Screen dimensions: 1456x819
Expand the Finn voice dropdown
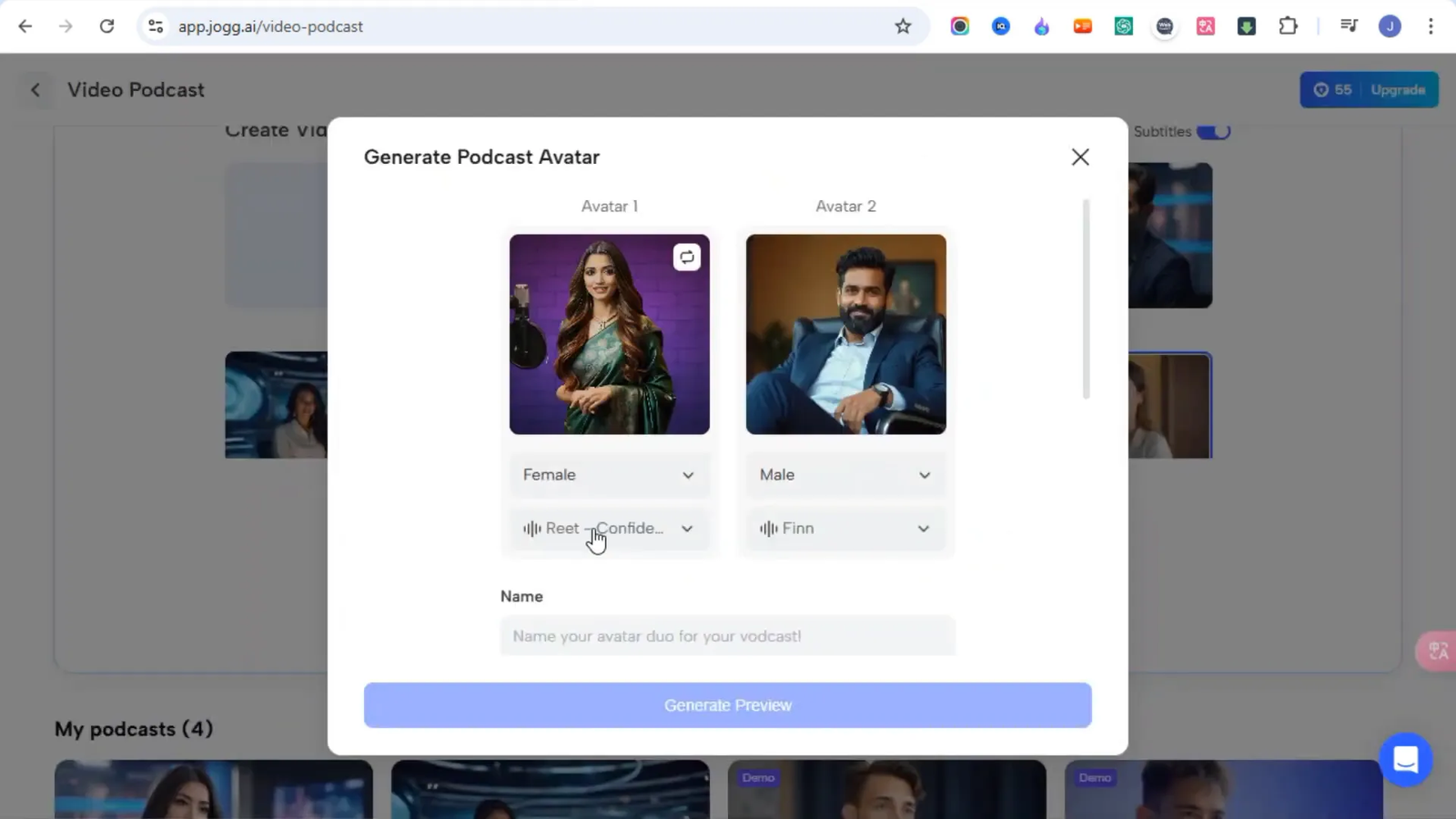tap(845, 529)
